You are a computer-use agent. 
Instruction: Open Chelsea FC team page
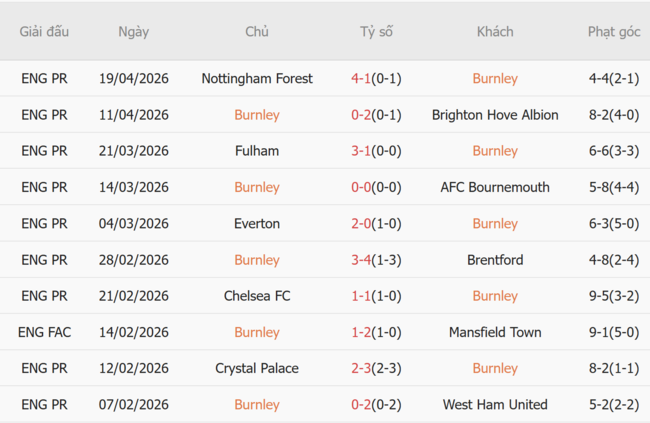pyautogui.click(x=257, y=296)
